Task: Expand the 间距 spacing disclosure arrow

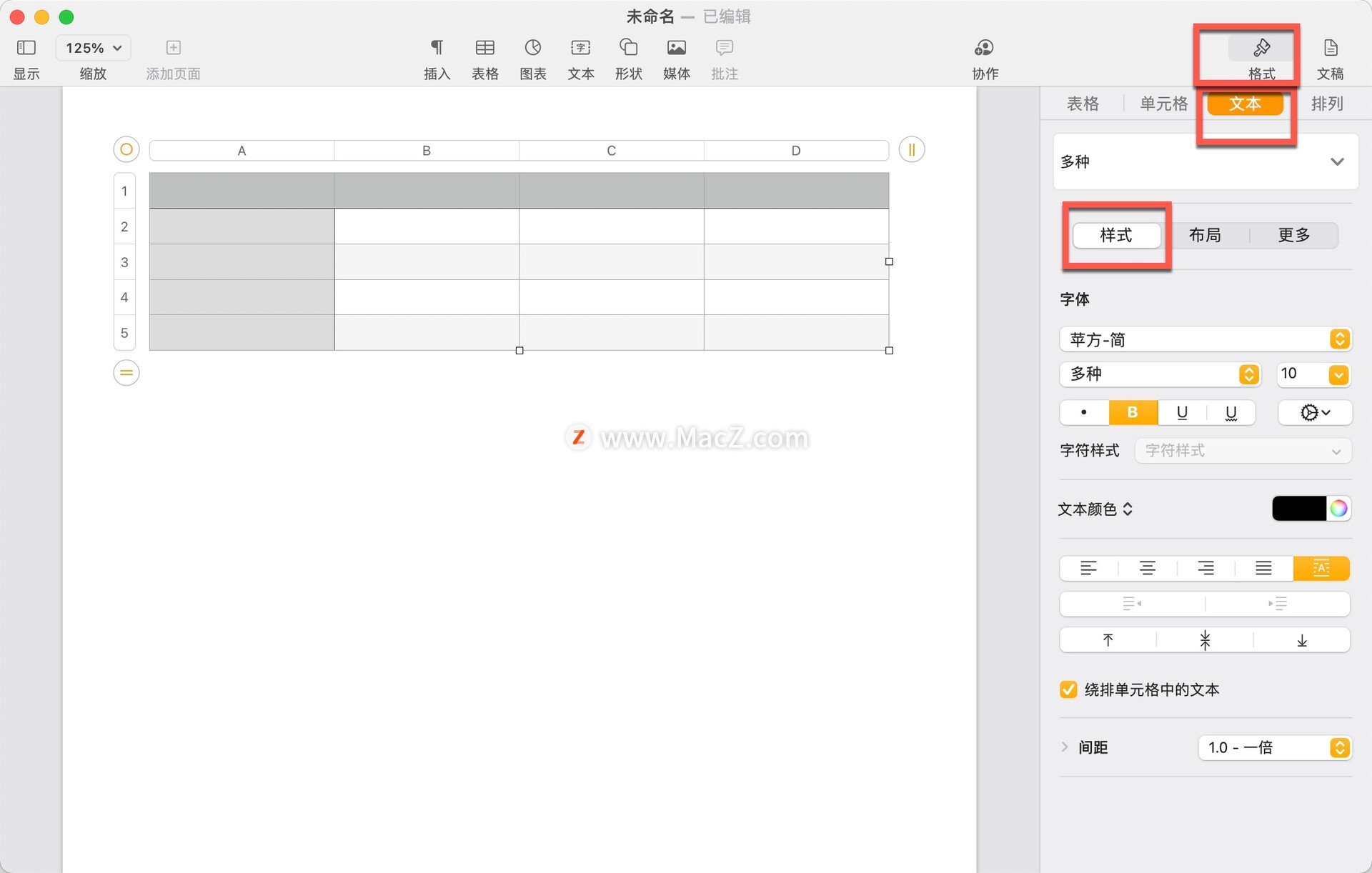Action: pos(1065,747)
